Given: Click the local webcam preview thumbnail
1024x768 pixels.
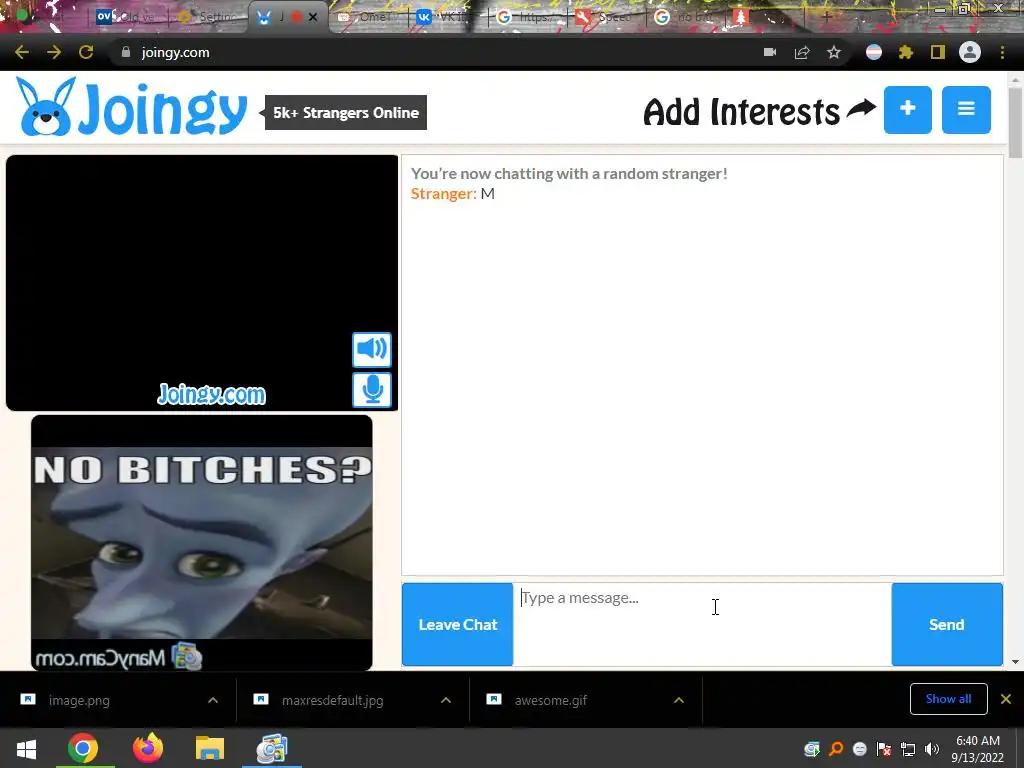Looking at the screenshot, I should click(202, 543).
